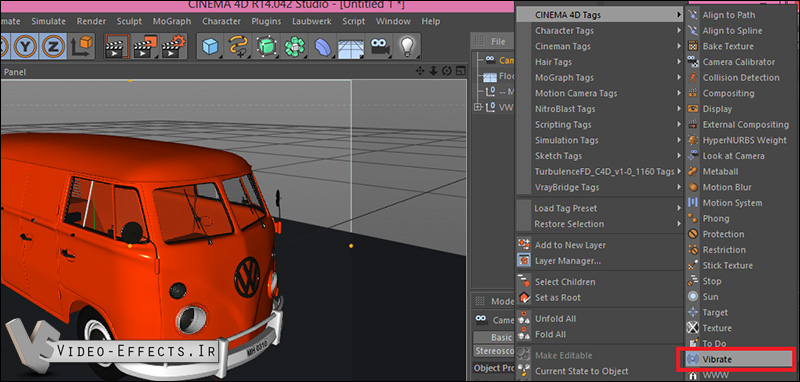Choose Add to New Layer
The image size is (800, 382).
click(600, 245)
